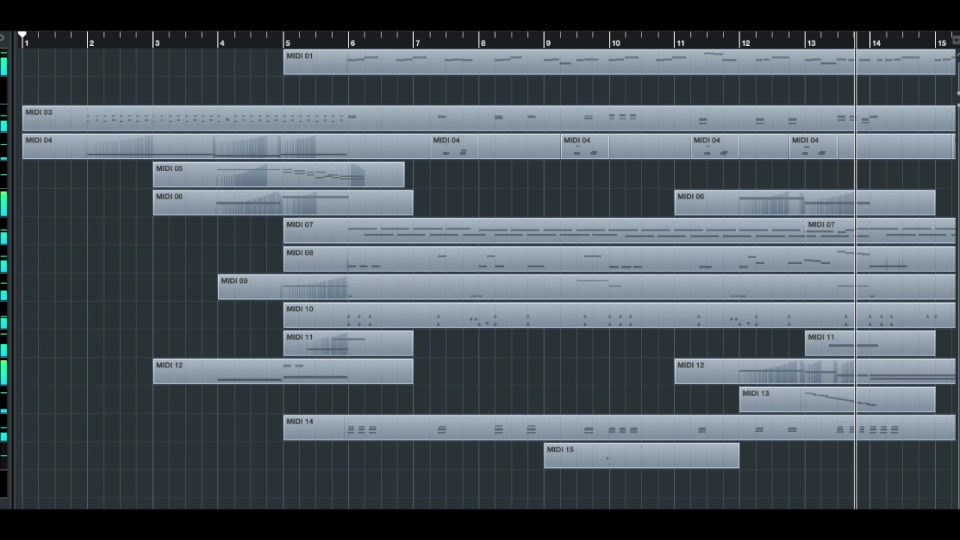Image resolution: width=960 pixels, height=540 pixels.
Task: Select the MIDI 05 clip
Action: tap(279, 174)
